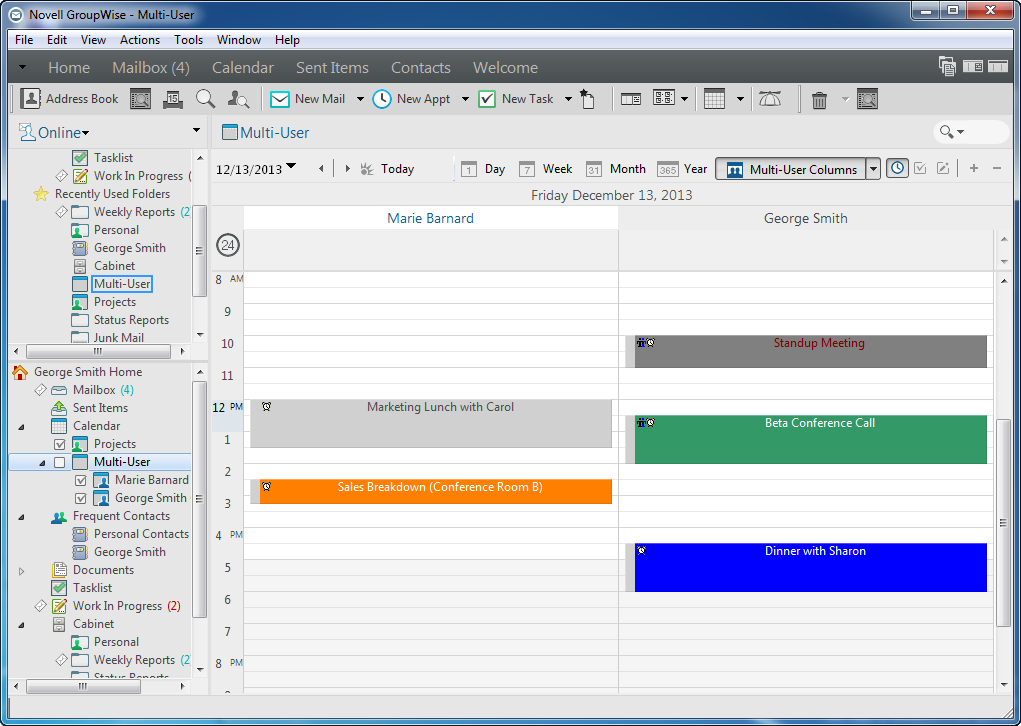Switch to Month view

[615, 169]
